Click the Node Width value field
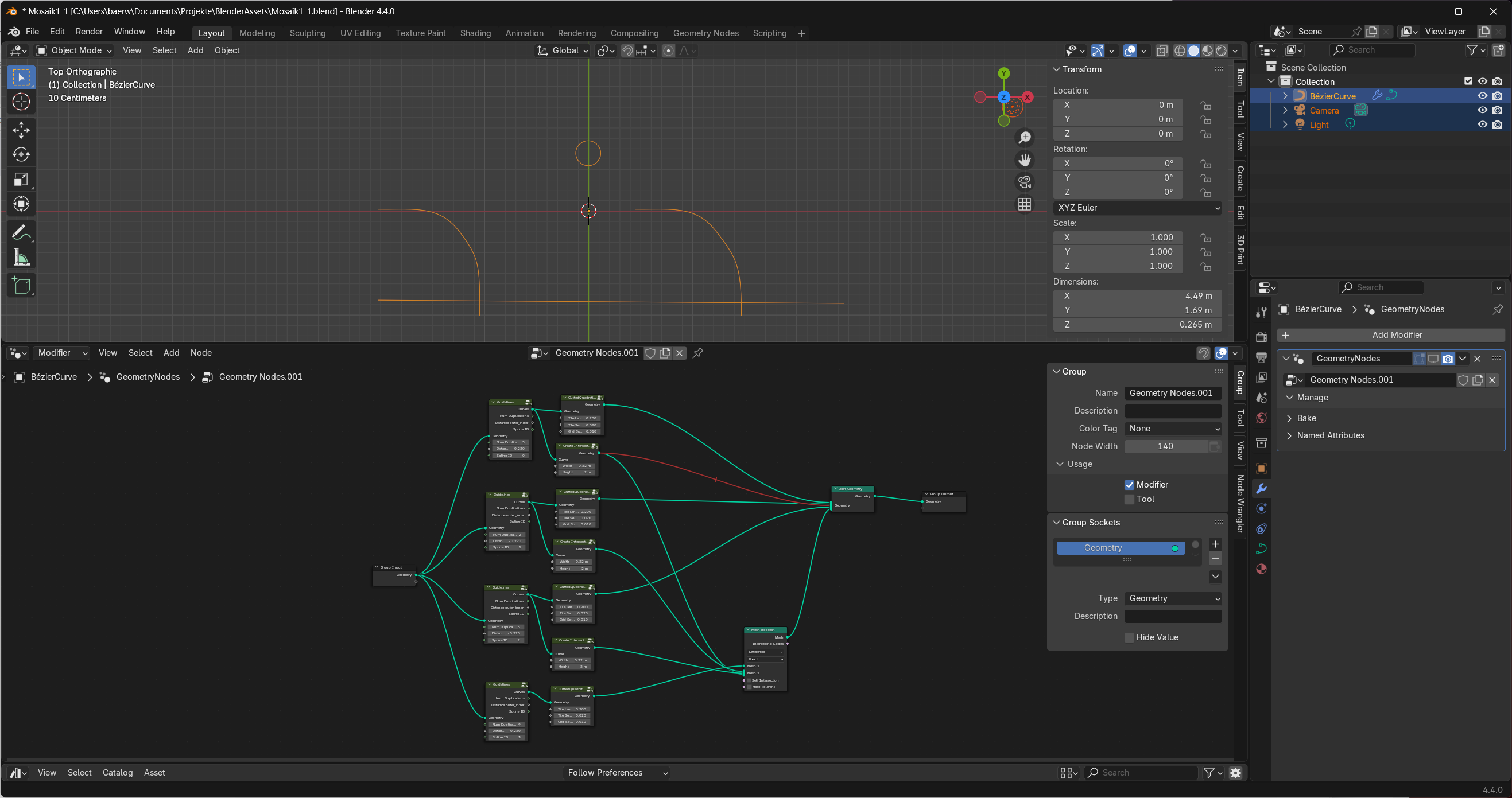Screen dimensions: 1512x798 (1165, 446)
